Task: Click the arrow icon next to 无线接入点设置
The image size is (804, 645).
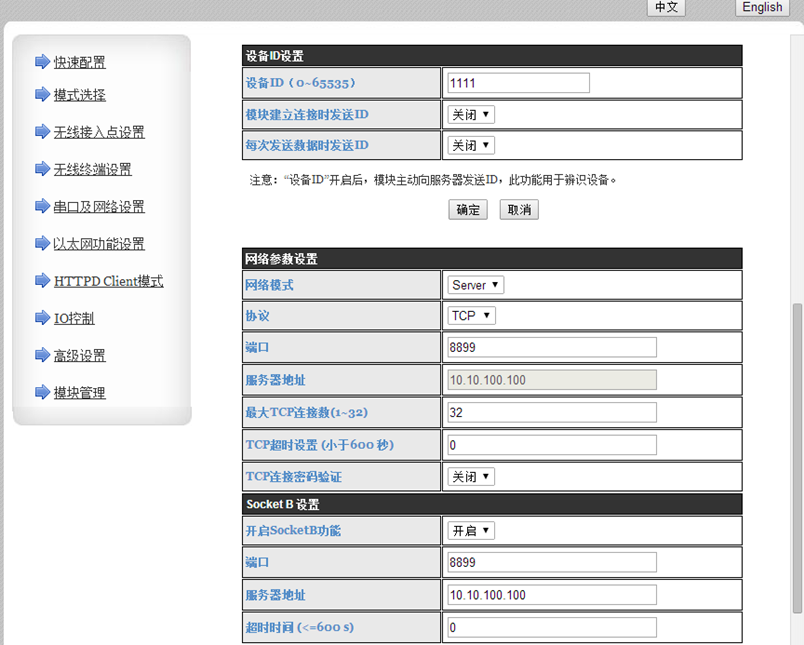Action: click(x=42, y=132)
